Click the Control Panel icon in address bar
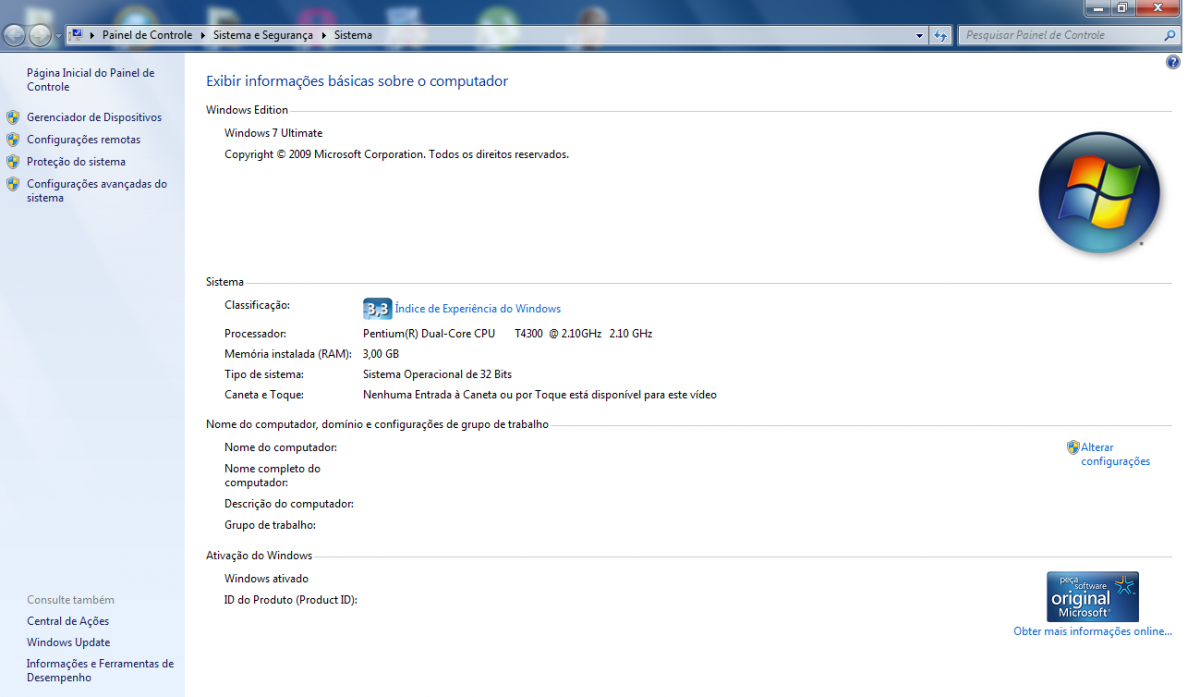The height and width of the screenshot is (697, 1200). click(x=77, y=35)
